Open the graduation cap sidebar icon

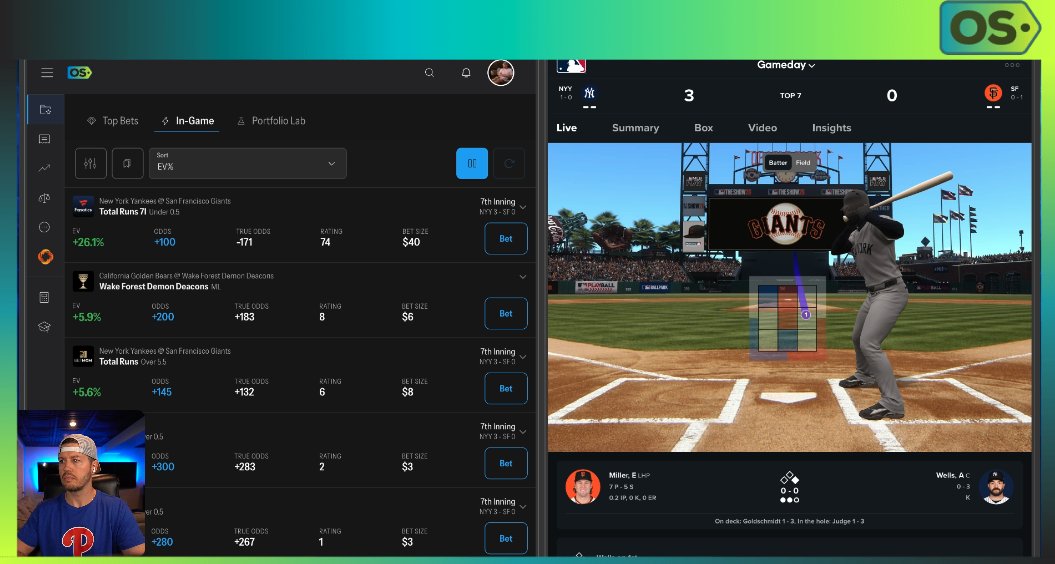[x=44, y=327]
